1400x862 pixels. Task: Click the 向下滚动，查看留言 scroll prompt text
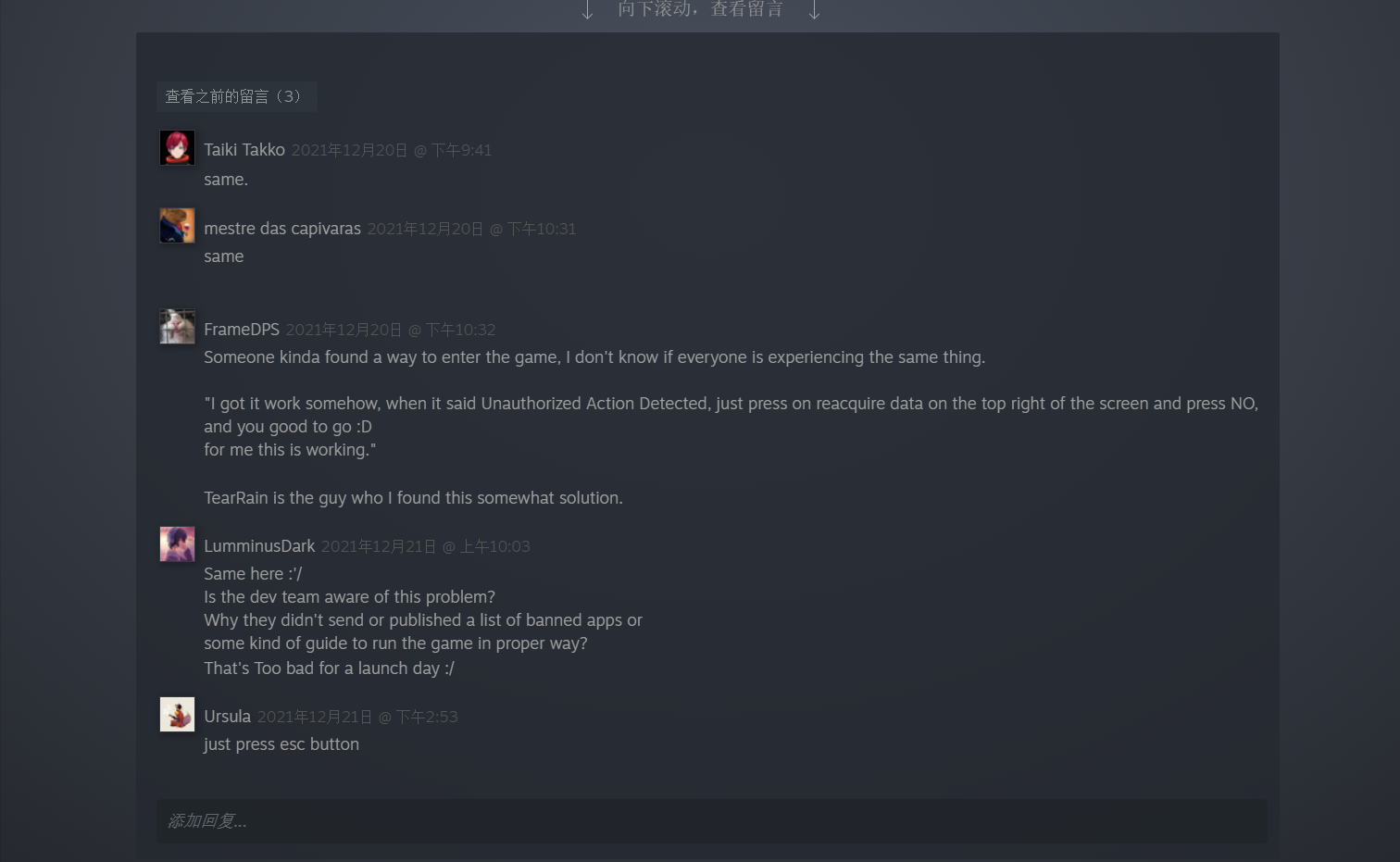point(700,9)
